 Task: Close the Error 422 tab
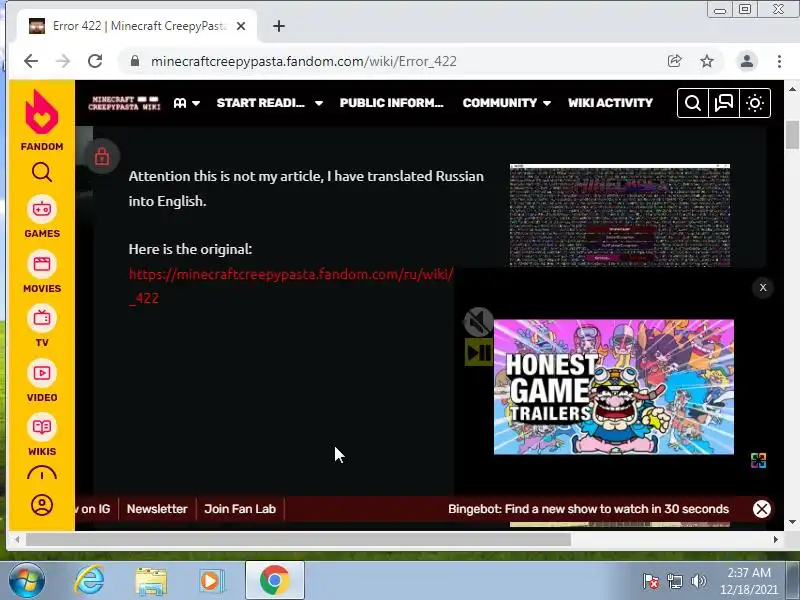click(x=241, y=26)
